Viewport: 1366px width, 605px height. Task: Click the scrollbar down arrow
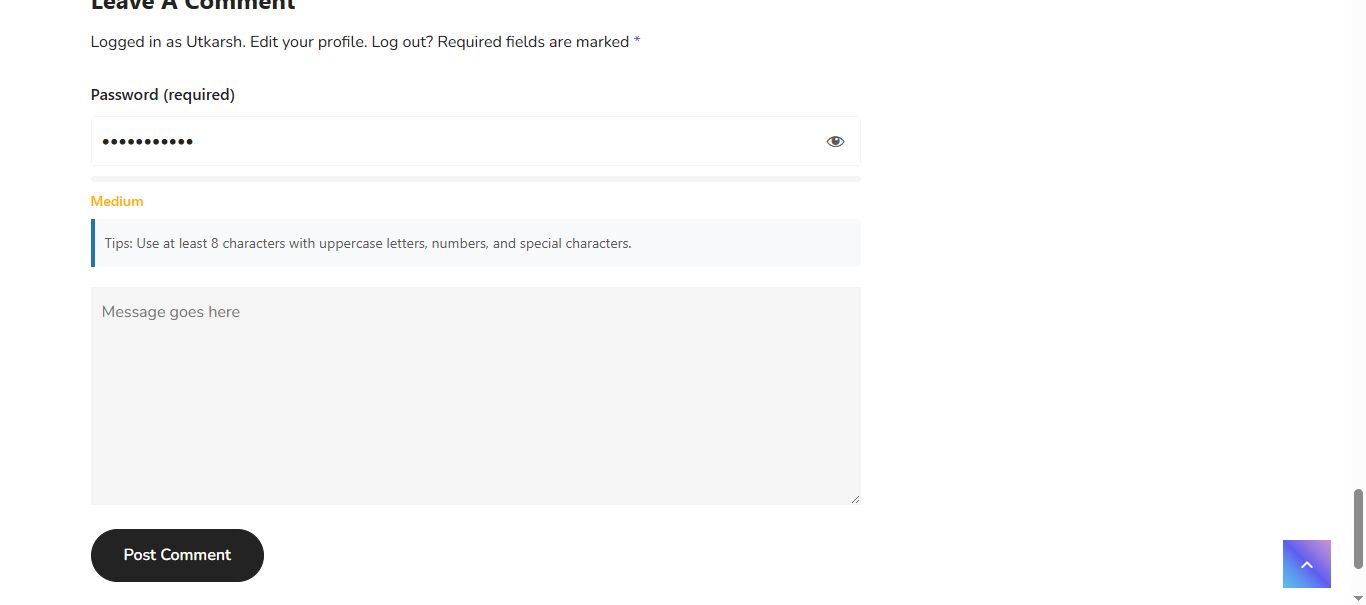[1357, 598]
